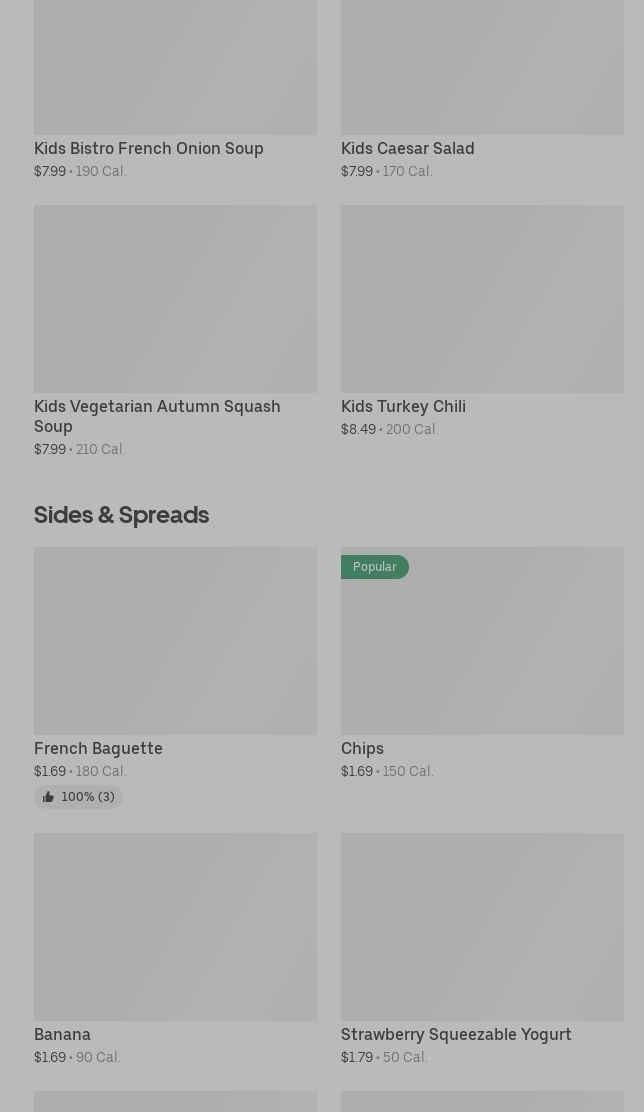Screen dimensions: 644x1112
Task: Select Kids Turkey Chili title
Action: coord(403,406)
